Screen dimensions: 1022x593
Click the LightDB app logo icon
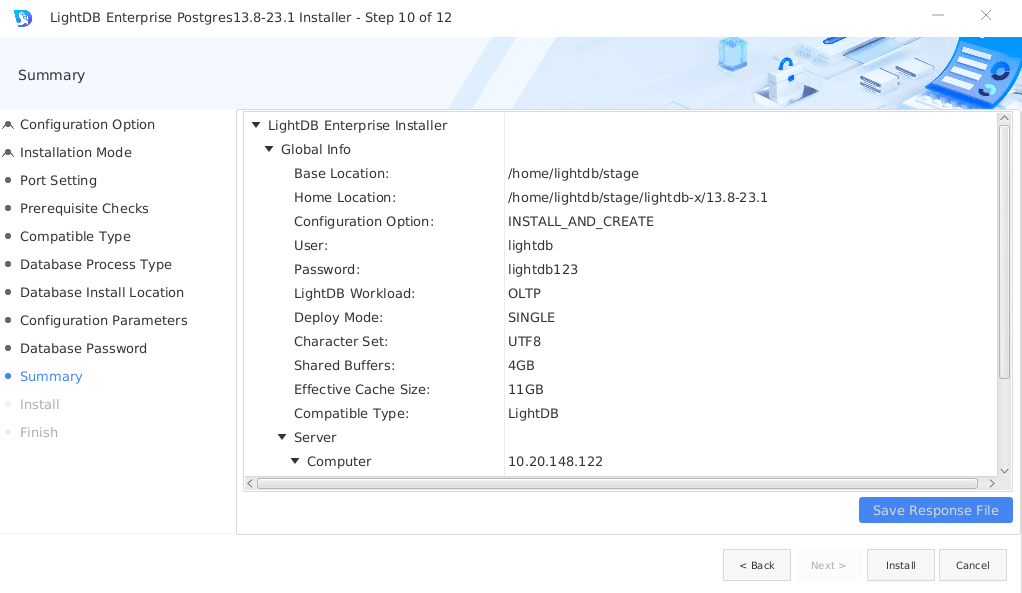pos(23,18)
